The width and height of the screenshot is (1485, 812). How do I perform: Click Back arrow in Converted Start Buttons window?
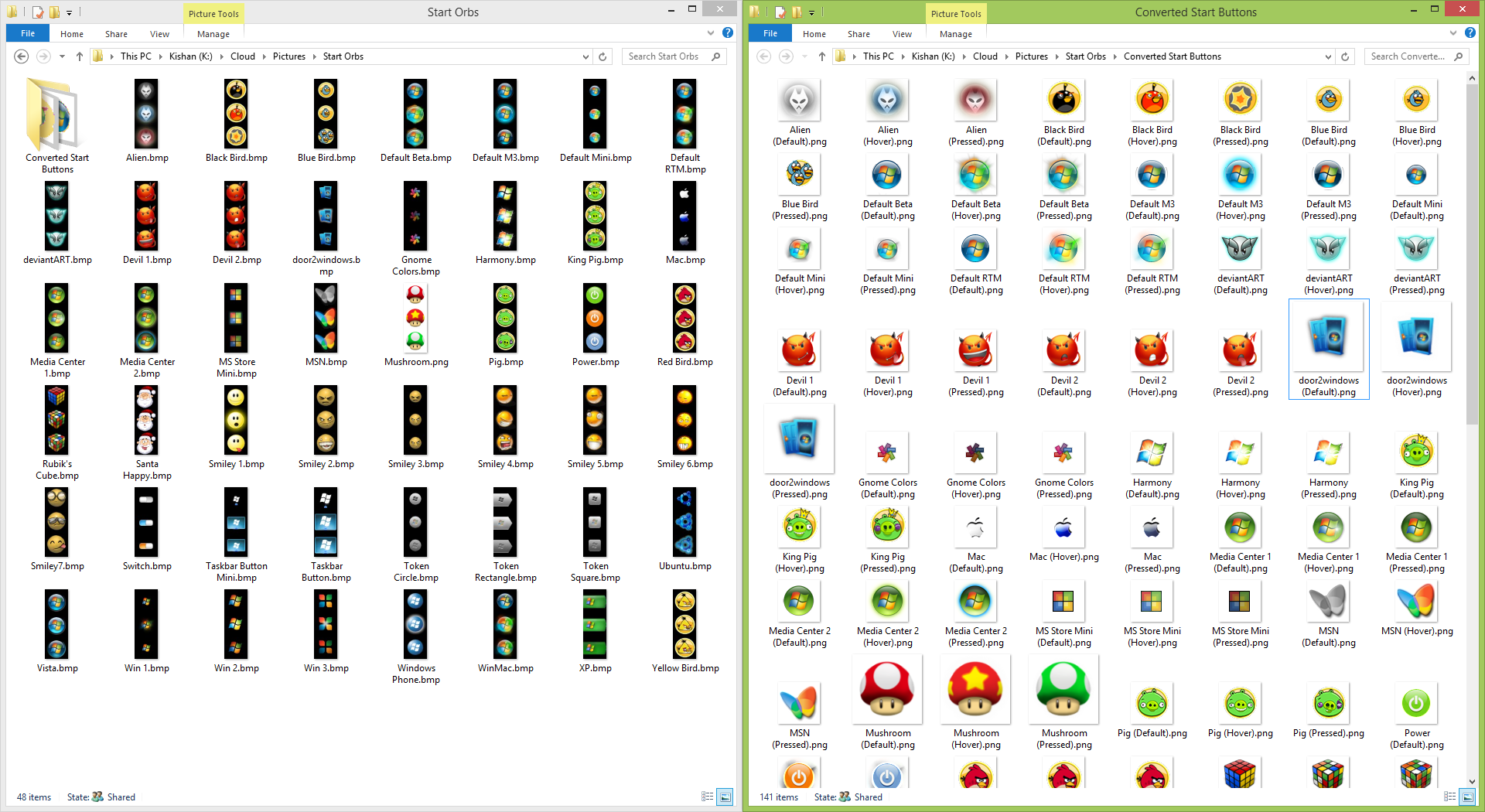tap(764, 56)
